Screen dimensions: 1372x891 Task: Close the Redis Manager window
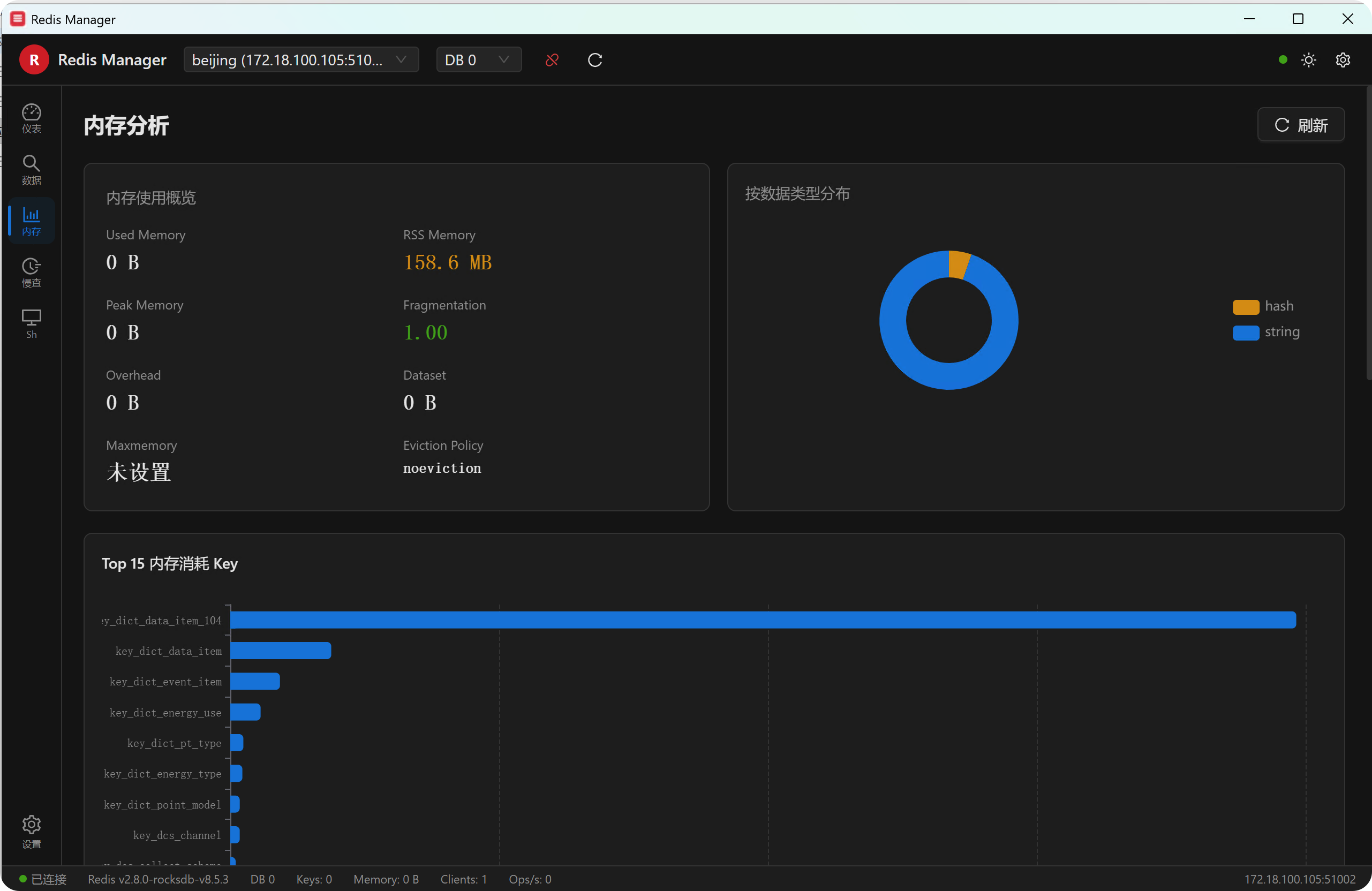[x=1347, y=19]
